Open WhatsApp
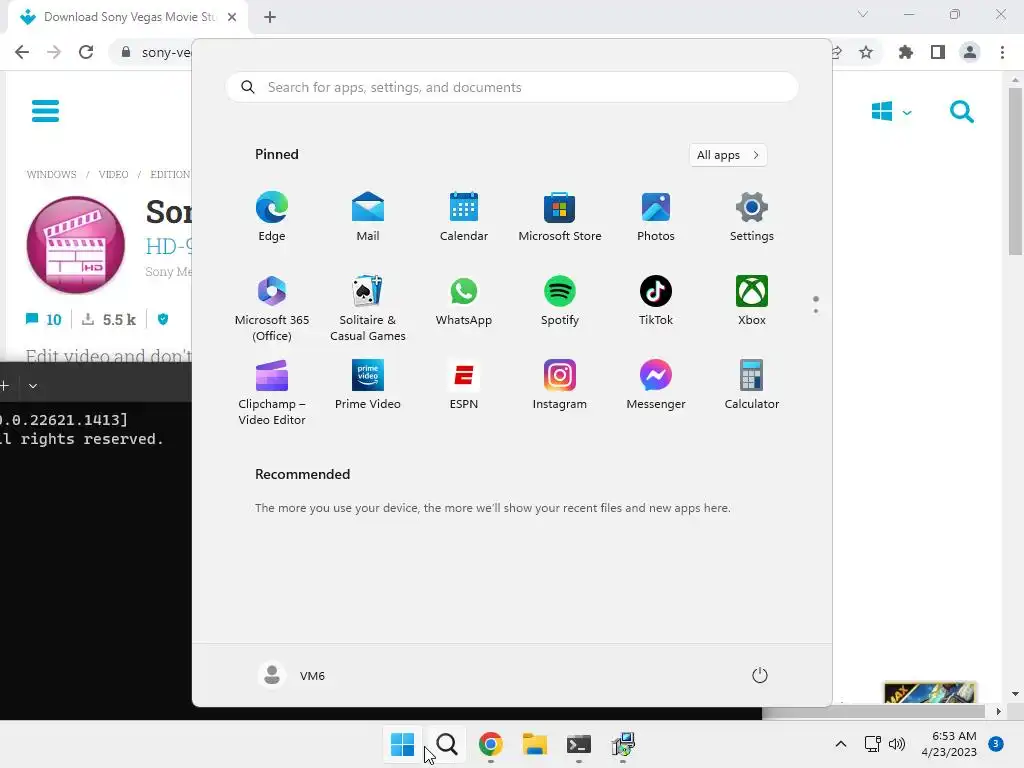This screenshot has width=1024, height=768. tap(464, 301)
